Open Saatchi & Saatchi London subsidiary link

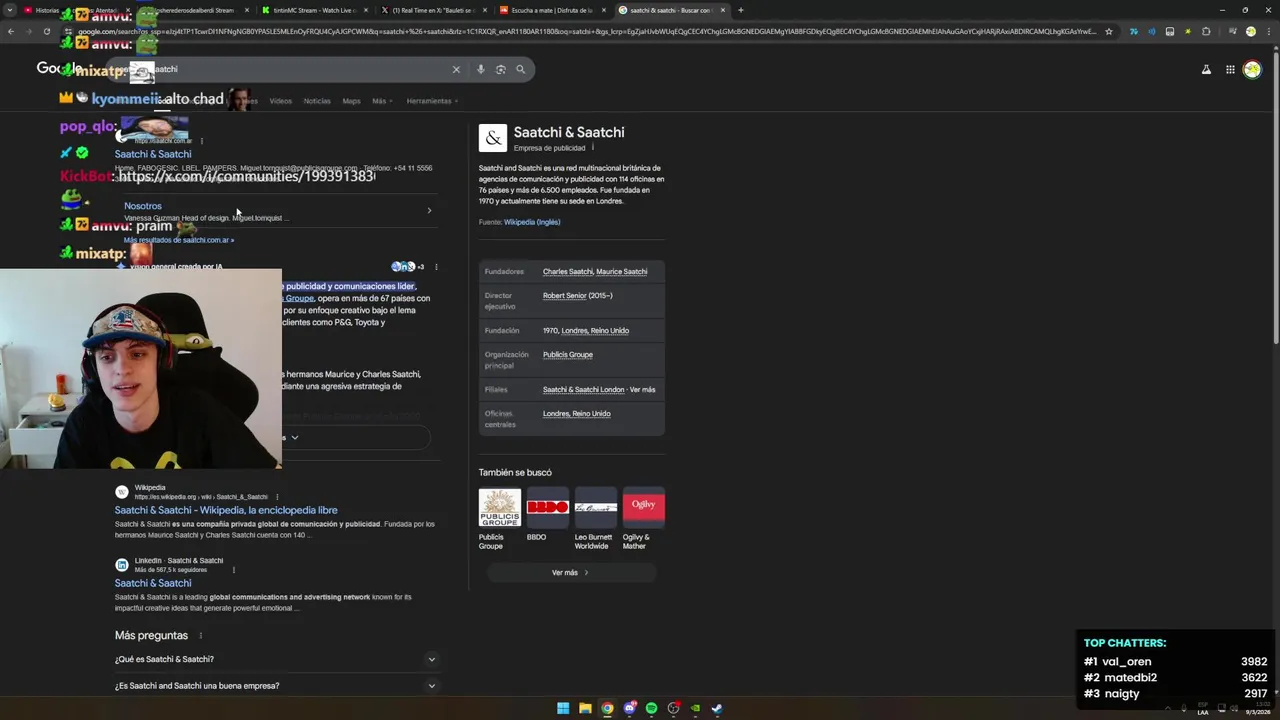[x=583, y=390]
